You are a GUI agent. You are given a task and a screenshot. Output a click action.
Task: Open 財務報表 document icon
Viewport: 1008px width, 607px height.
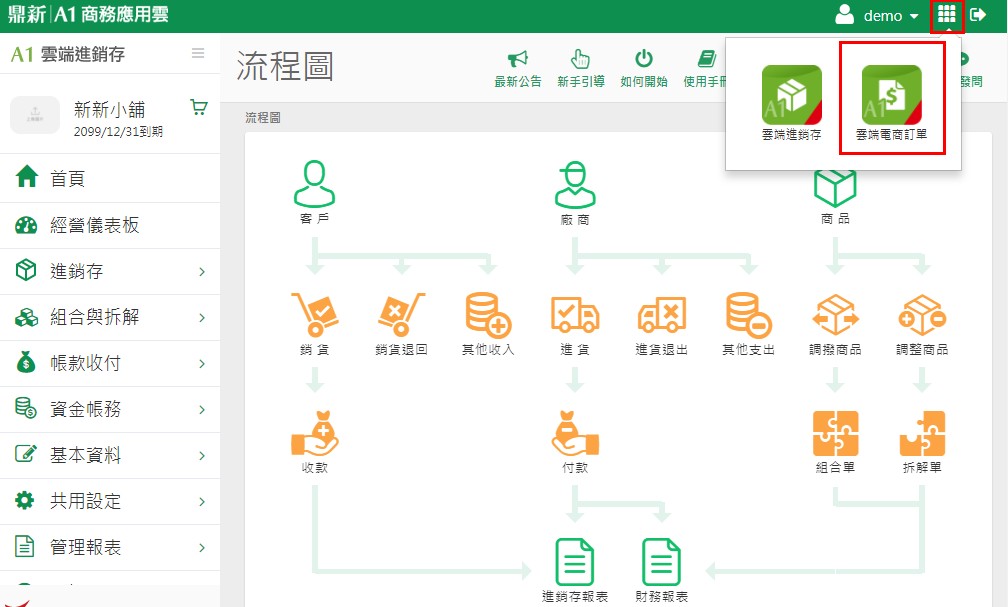[x=662, y=562]
